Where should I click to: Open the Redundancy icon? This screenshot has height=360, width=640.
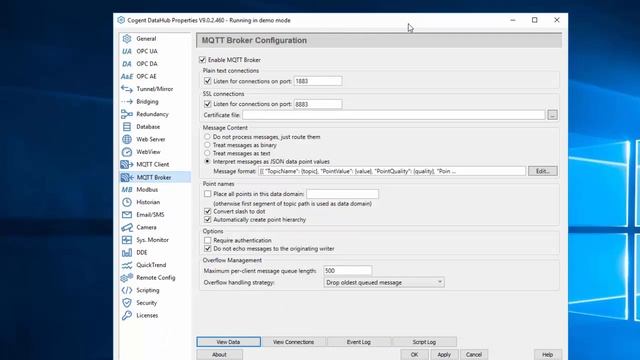[x=127, y=114]
